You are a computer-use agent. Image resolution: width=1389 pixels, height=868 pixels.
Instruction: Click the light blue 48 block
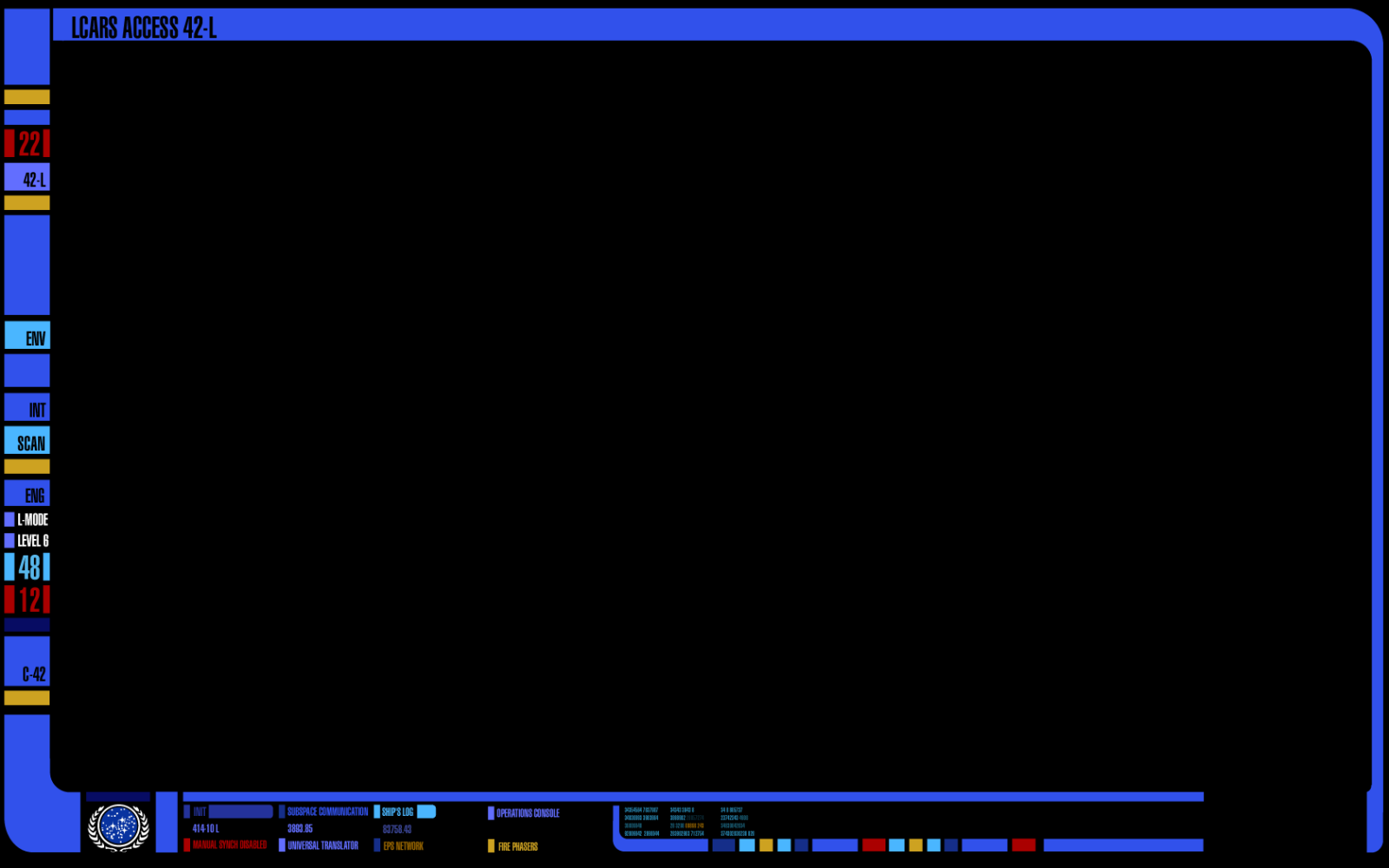[27, 567]
